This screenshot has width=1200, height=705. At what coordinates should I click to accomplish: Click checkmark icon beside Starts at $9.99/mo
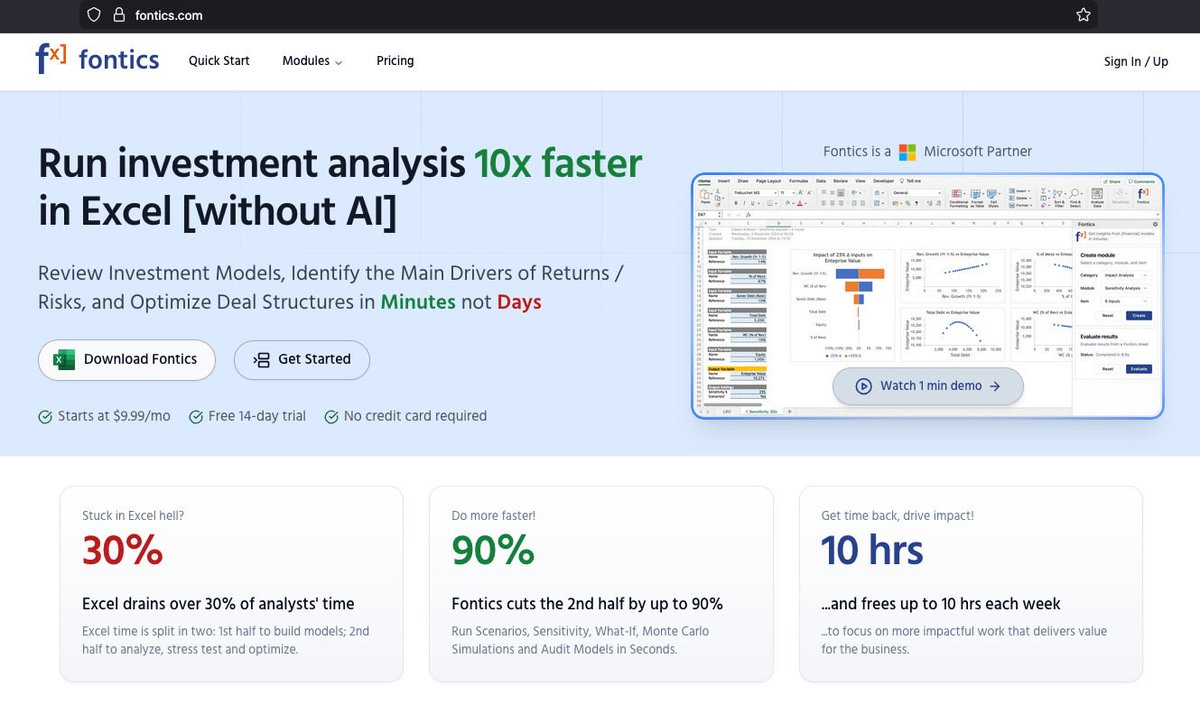point(45,417)
